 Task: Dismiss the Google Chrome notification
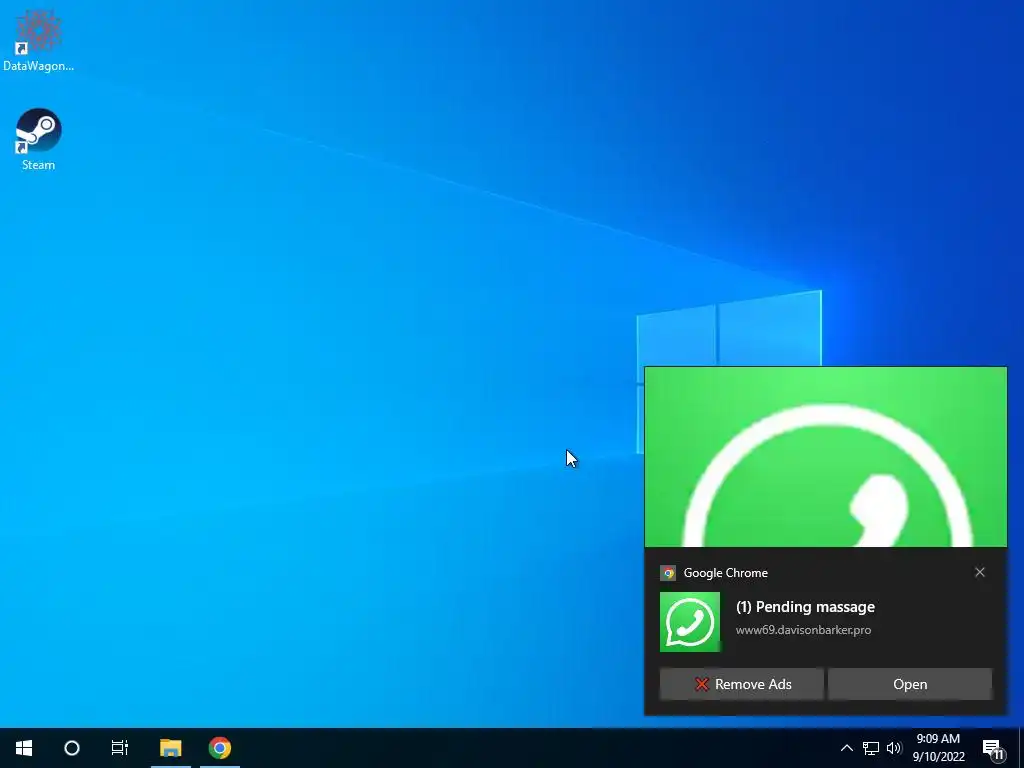tap(980, 572)
